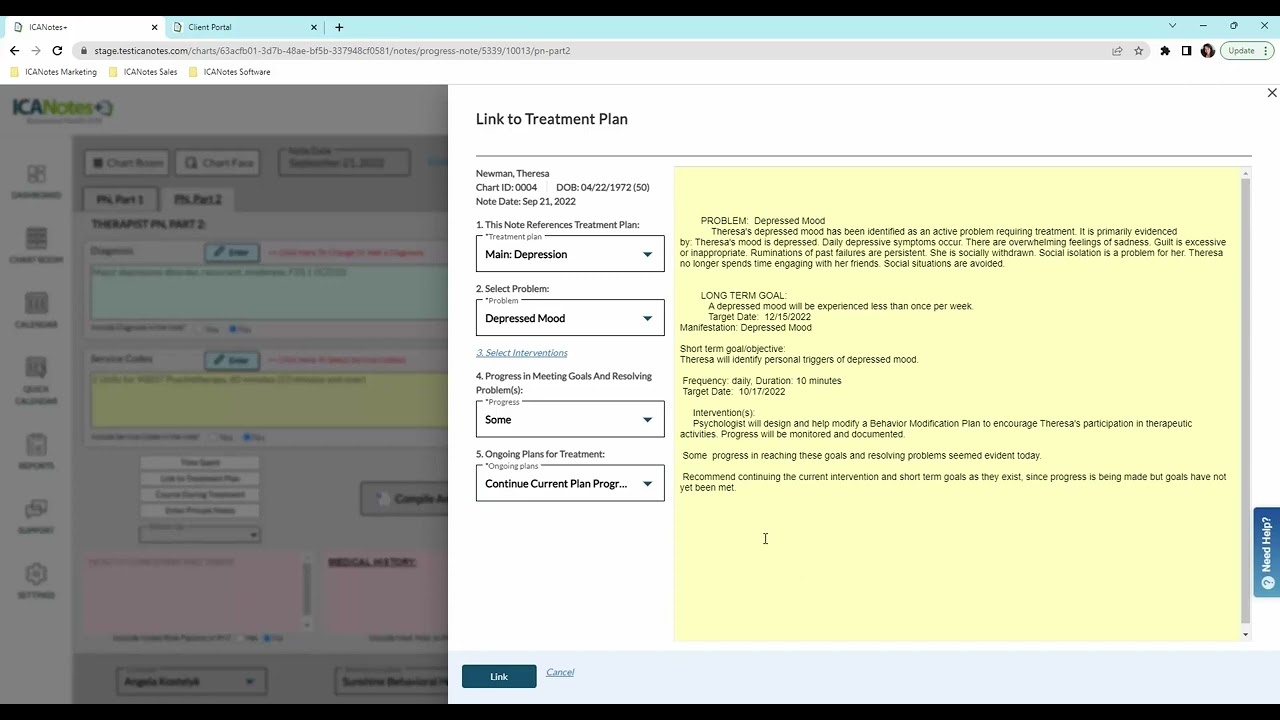
Task: Open the browser extensions puzzle icon
Action: tap(1165, 50)
